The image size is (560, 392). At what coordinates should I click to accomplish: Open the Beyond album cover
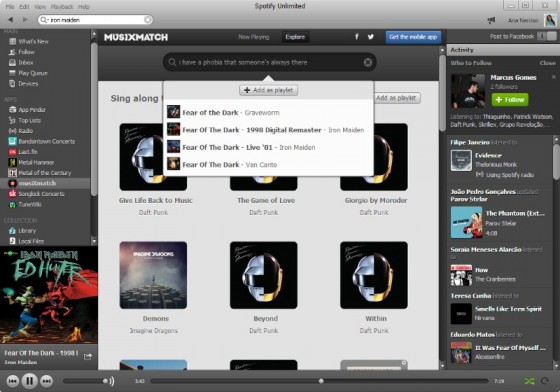click(264, 275)
